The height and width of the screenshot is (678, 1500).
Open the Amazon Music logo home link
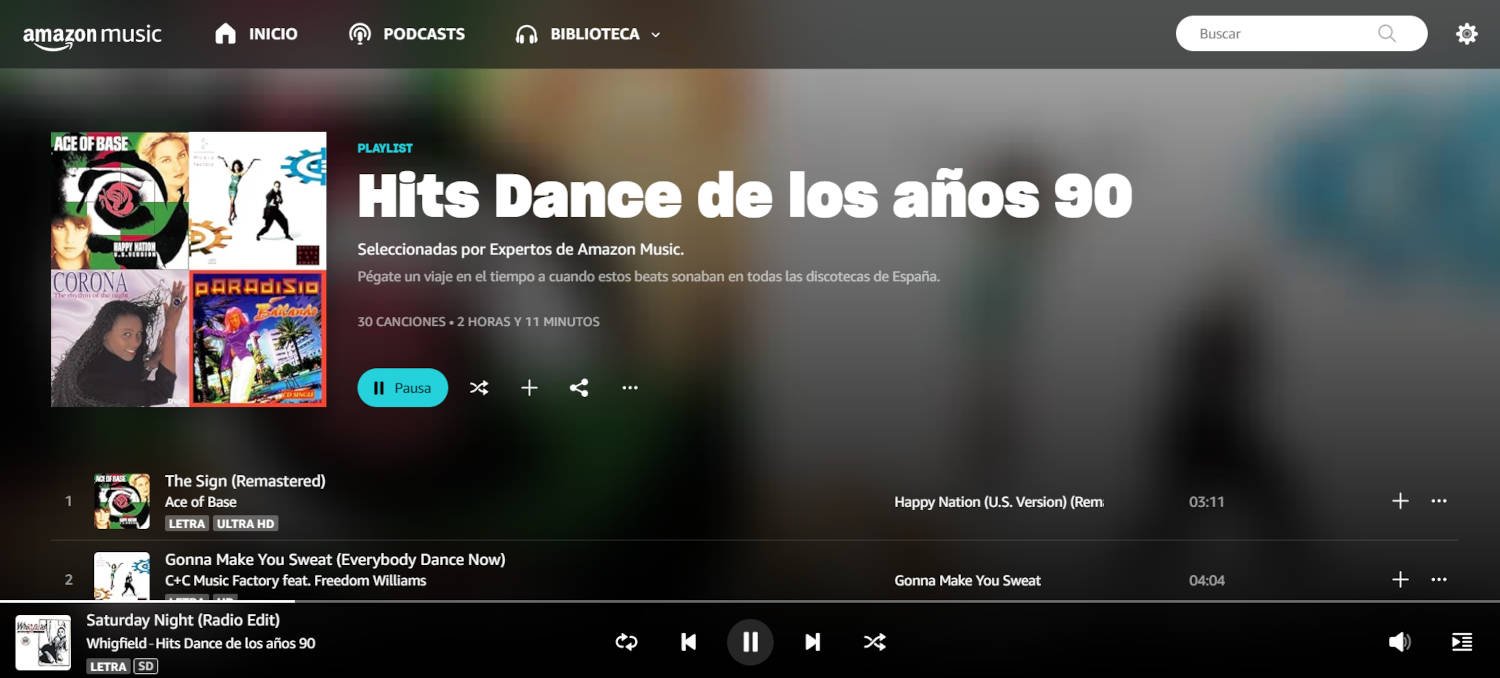point(92,35)
